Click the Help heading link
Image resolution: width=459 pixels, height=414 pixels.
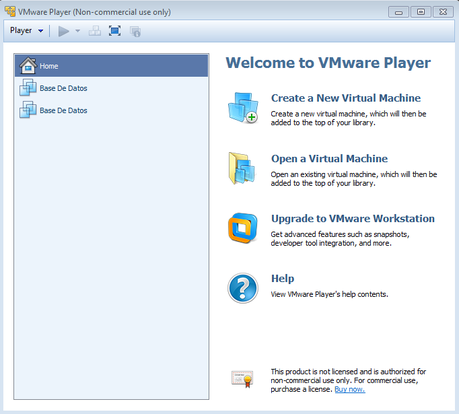tap(283, 279)
